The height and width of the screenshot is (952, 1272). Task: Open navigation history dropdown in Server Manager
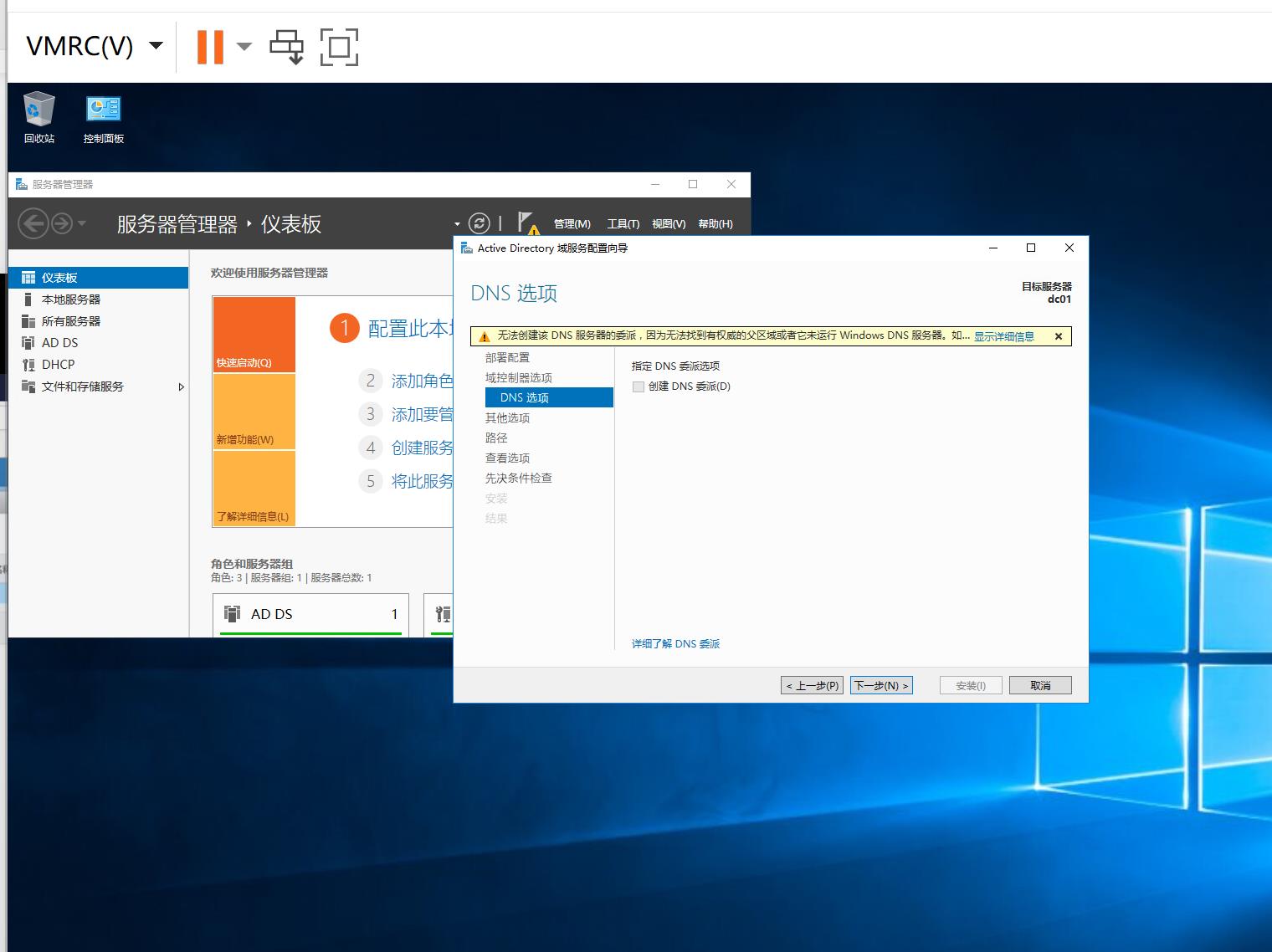(x=81, y=223)
